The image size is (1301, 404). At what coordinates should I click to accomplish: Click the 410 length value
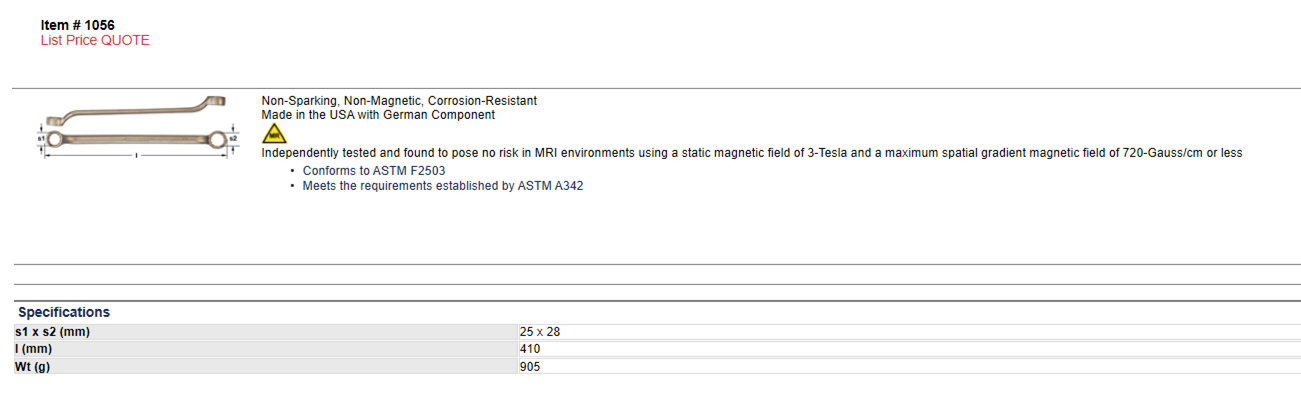530,349
